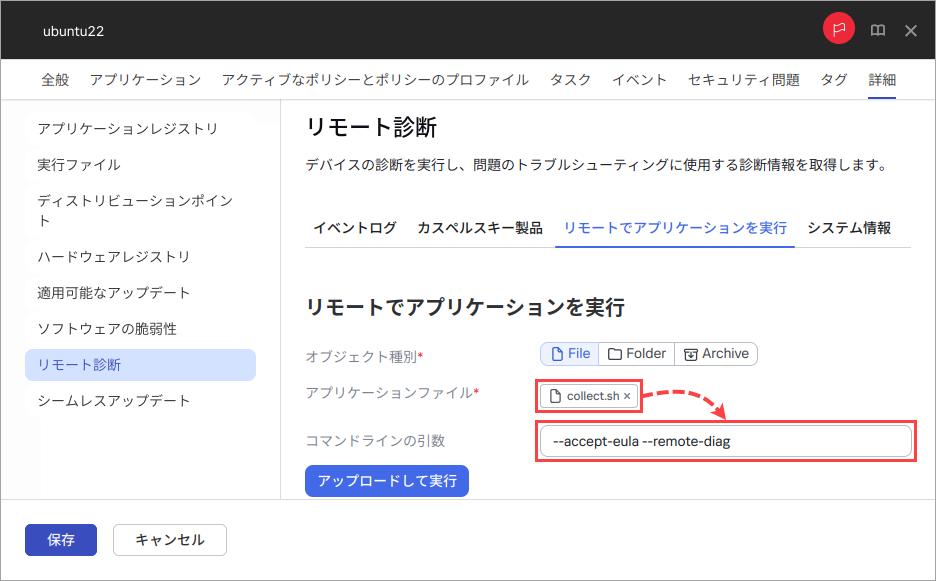Image resolution: width=936 pixels, height=581 pixels.
Task: Click the アプリケーションファイル label
Action: [x=392, y=392]
